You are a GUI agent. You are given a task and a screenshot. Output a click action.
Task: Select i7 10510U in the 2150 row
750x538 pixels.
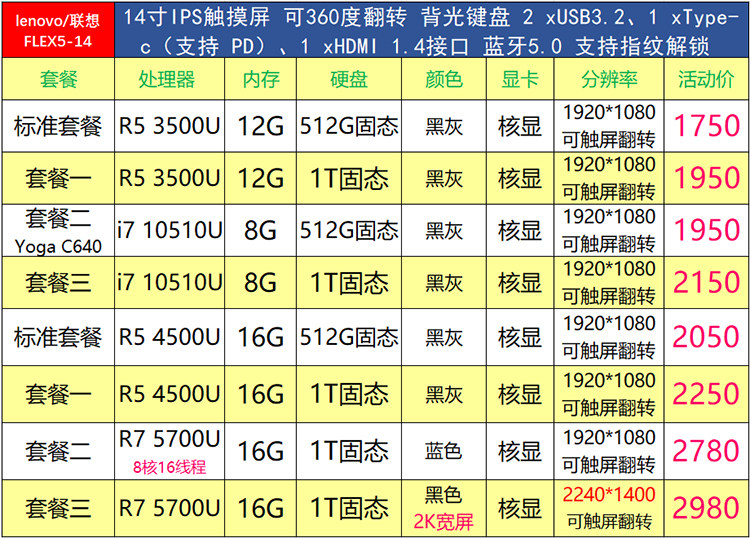click(169, 283)
